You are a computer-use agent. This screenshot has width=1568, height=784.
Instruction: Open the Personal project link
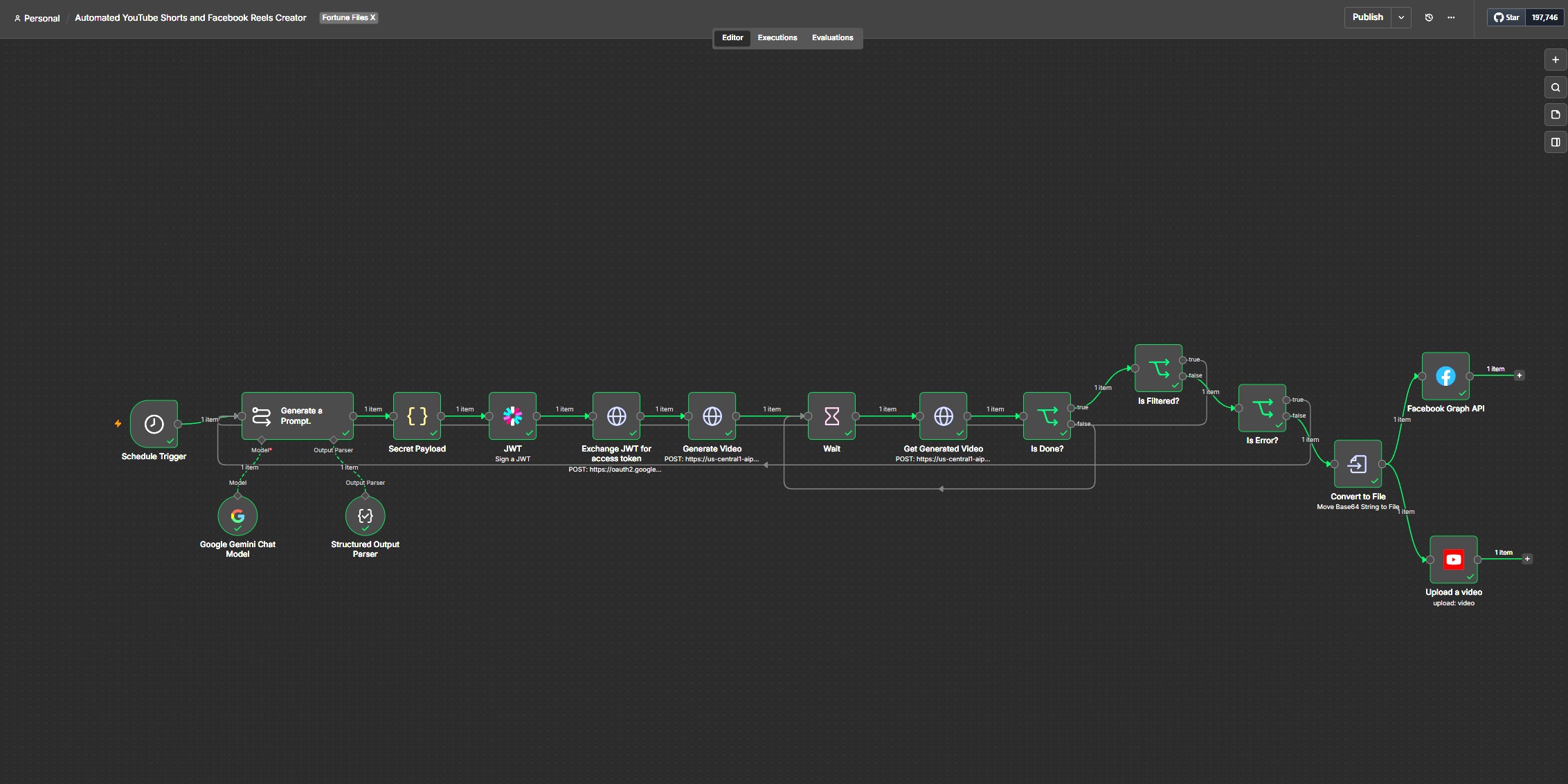(x=37, y=18)
